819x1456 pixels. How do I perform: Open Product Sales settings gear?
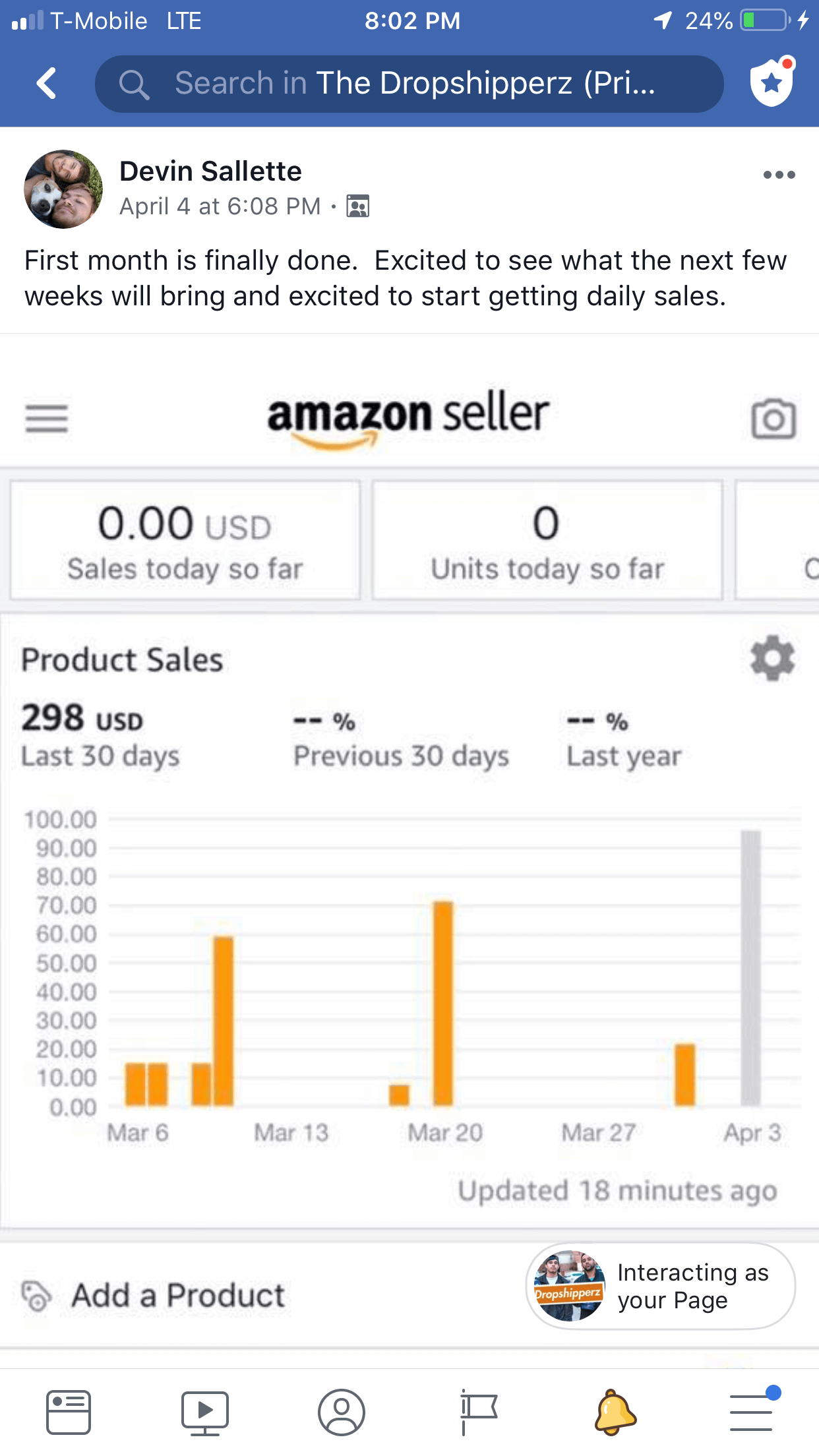[x=772, y=658]
